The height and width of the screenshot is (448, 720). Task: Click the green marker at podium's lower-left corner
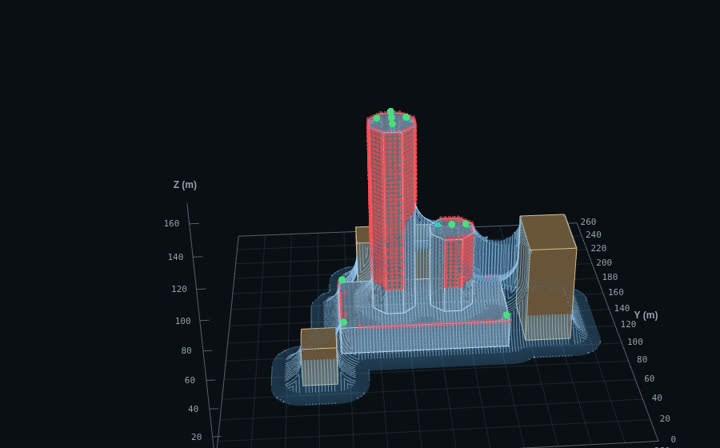point(343,322)
